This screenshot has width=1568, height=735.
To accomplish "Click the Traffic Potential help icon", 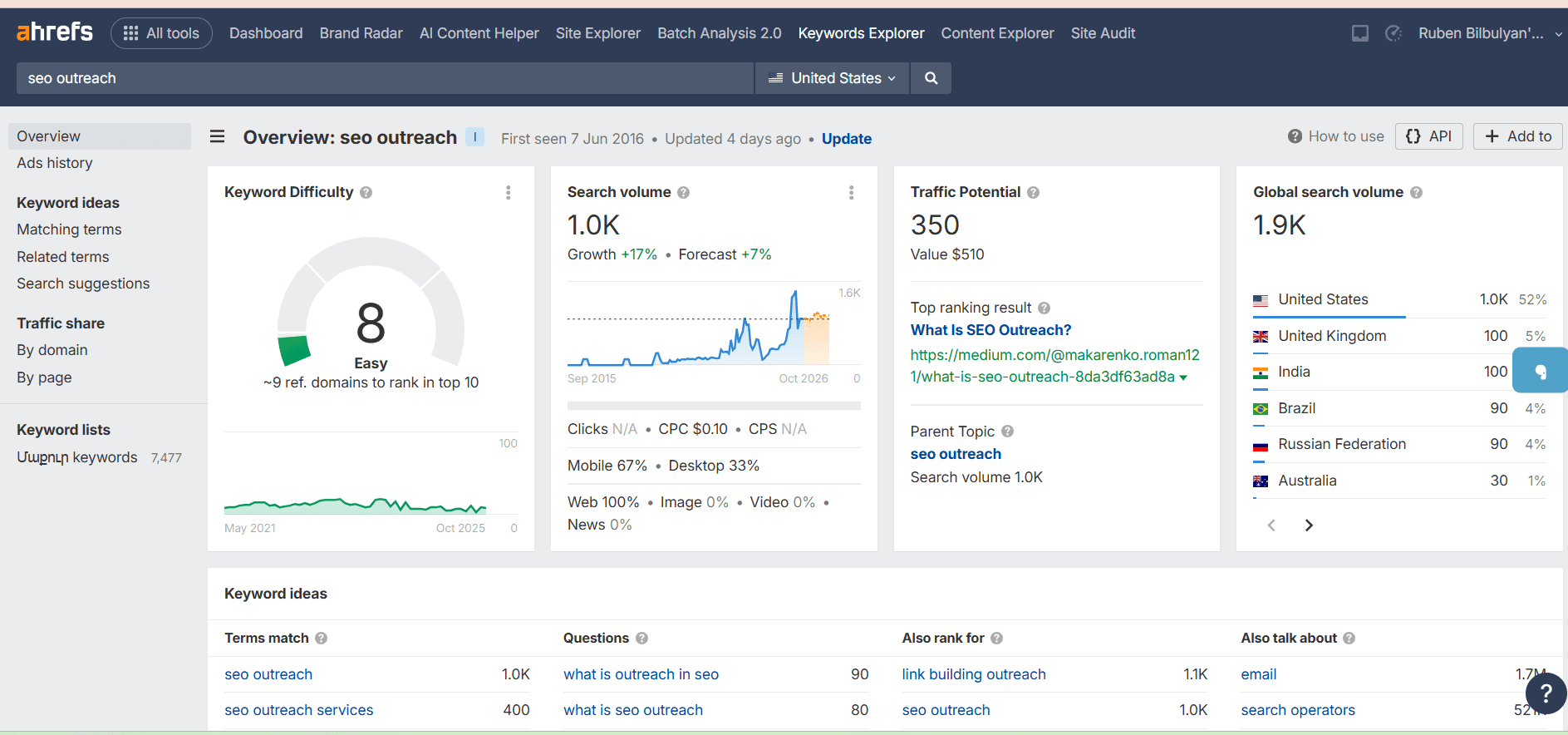I will pos(1033,193).
